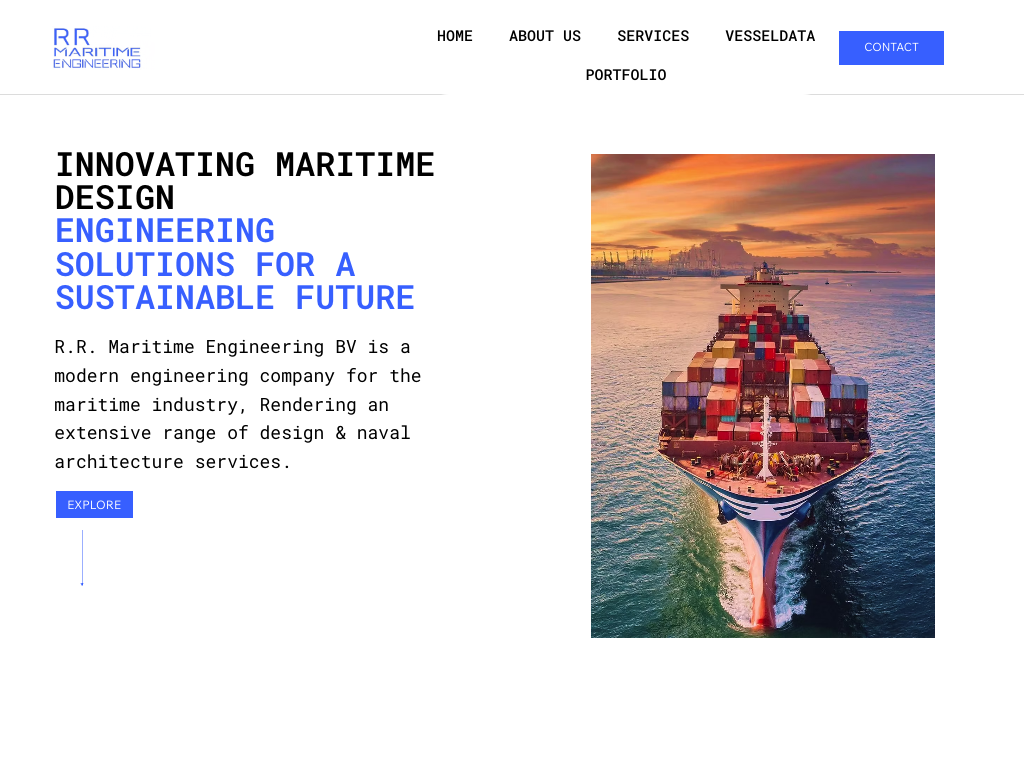This screenshot has width=1024, height=768.
Task: Click the "RR" letters in the logo
Action: click(72, 36)
